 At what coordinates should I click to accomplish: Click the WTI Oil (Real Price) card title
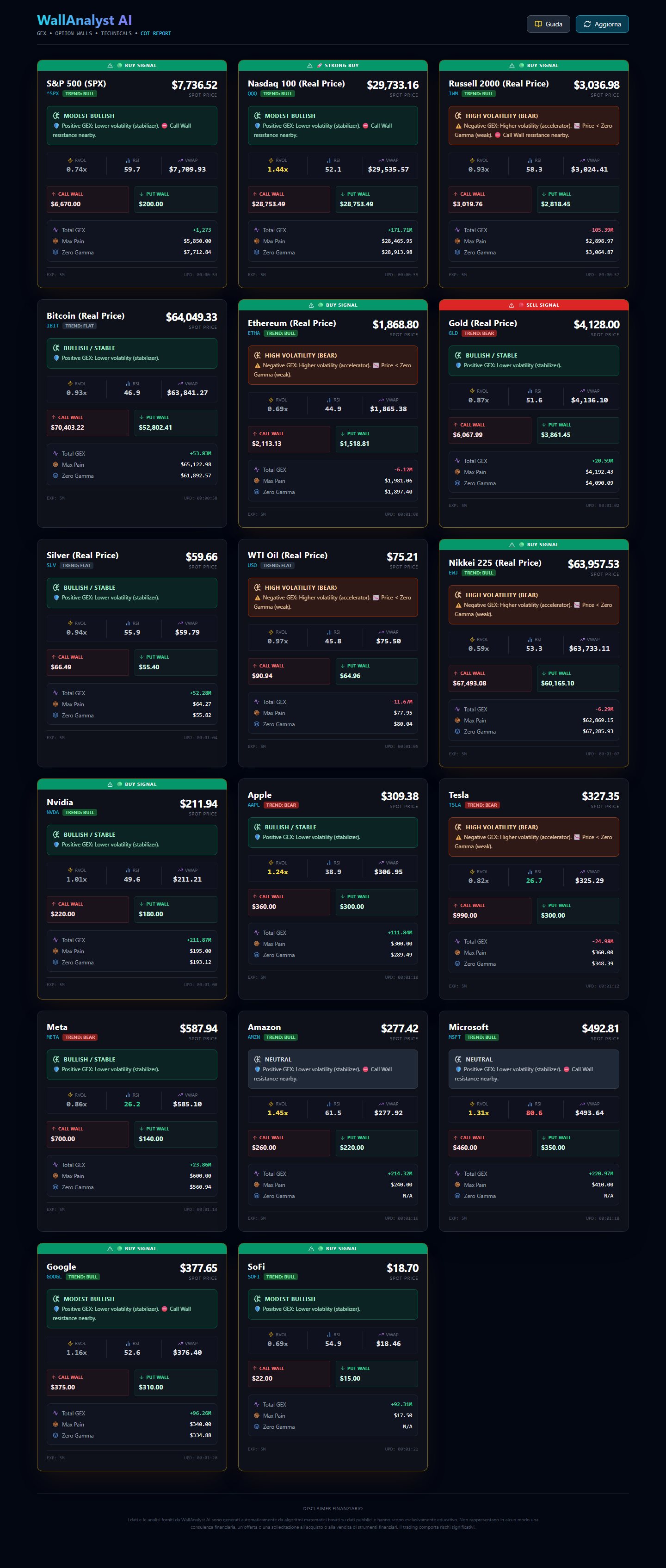(x=287, y=556)
